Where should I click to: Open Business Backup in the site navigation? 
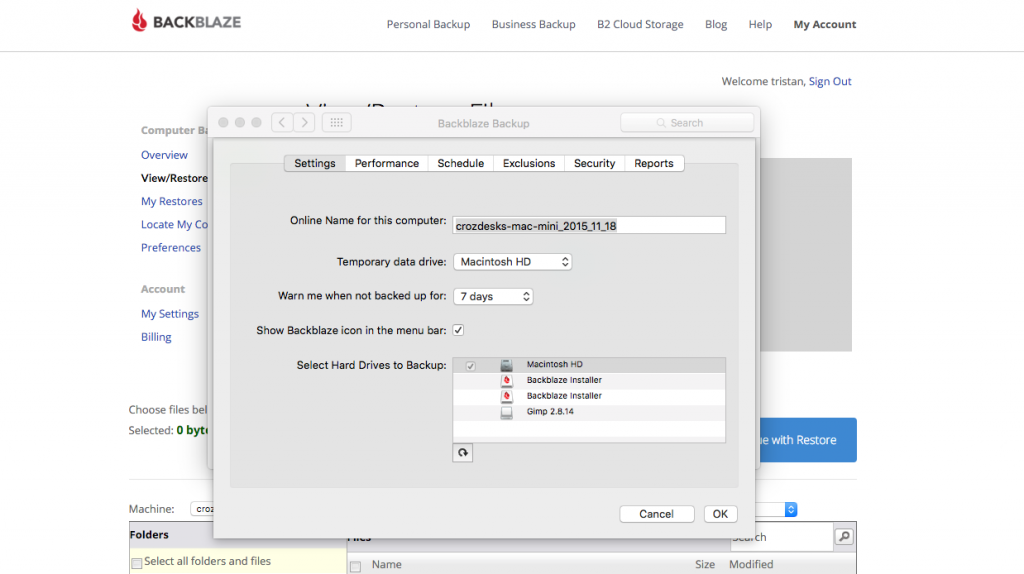[x=534, y=24]
